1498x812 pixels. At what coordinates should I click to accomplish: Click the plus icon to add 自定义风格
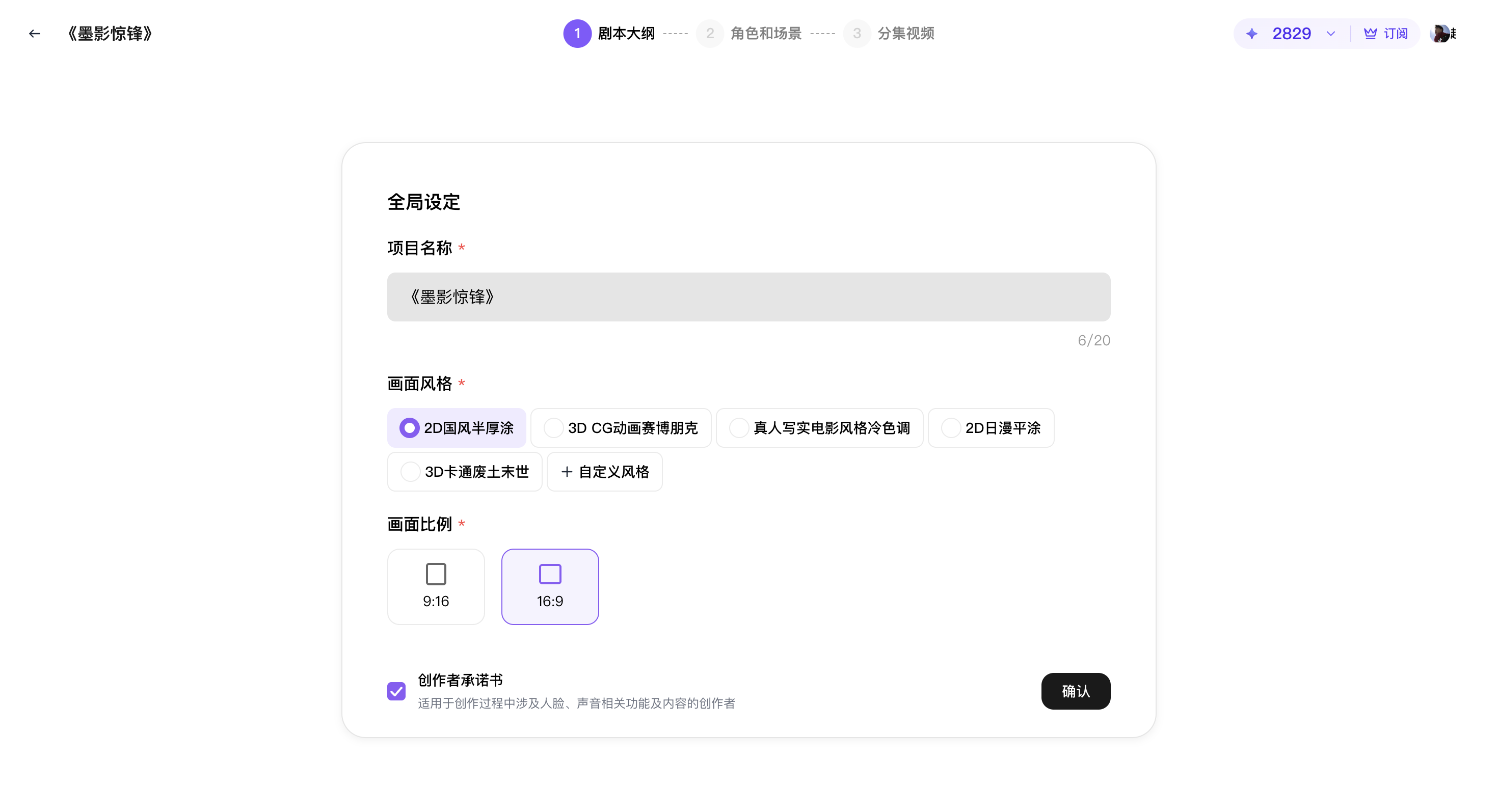(567, 471)
